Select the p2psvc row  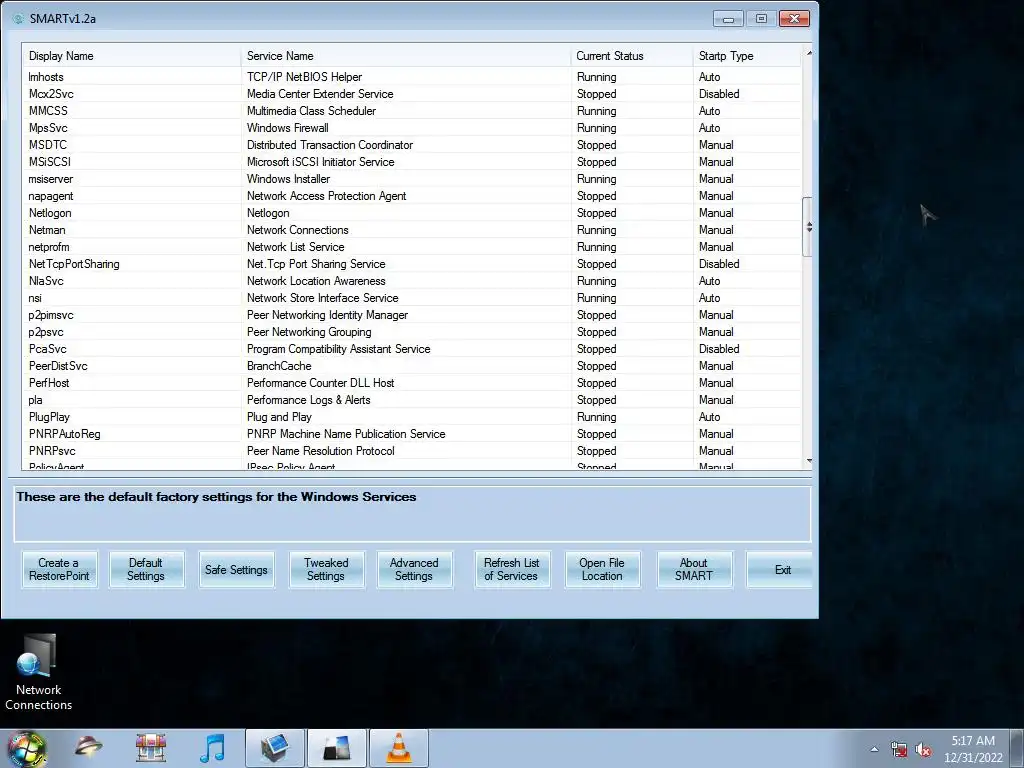(412, 332)
